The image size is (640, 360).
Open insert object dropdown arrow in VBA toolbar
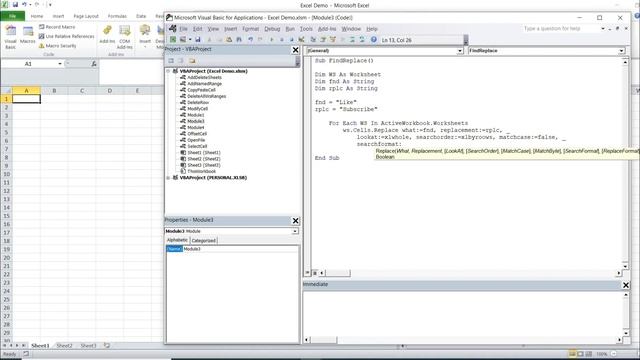tap(190, 40)
